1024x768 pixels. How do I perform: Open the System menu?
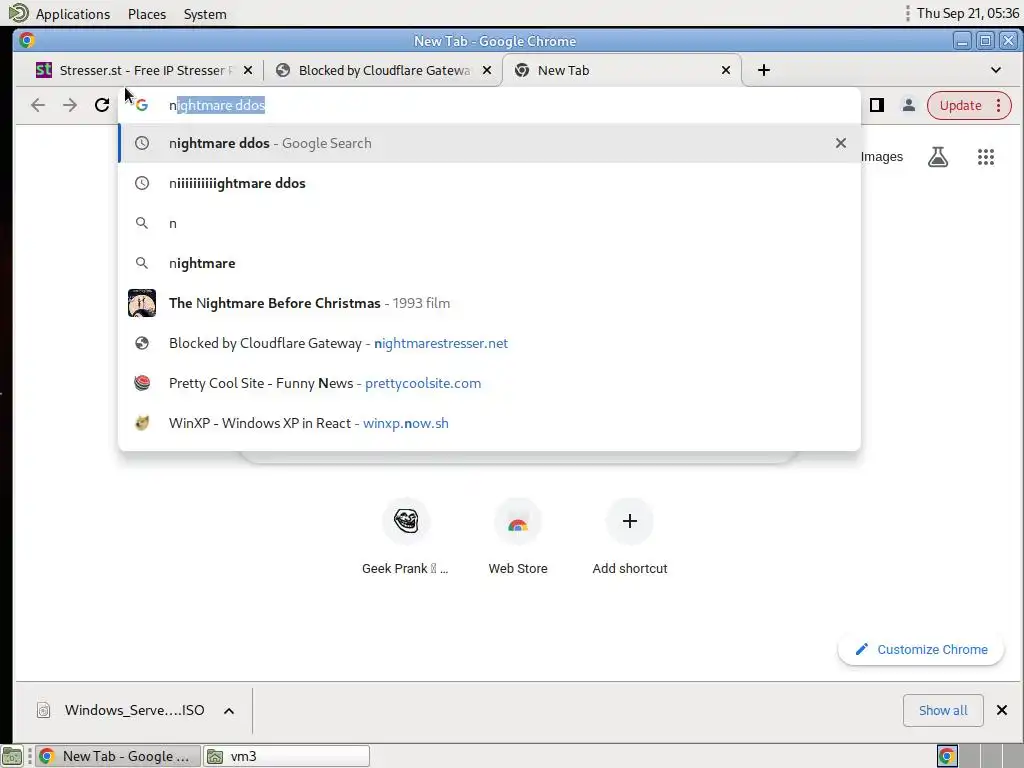pyautogui.click(x=205, y=14)
